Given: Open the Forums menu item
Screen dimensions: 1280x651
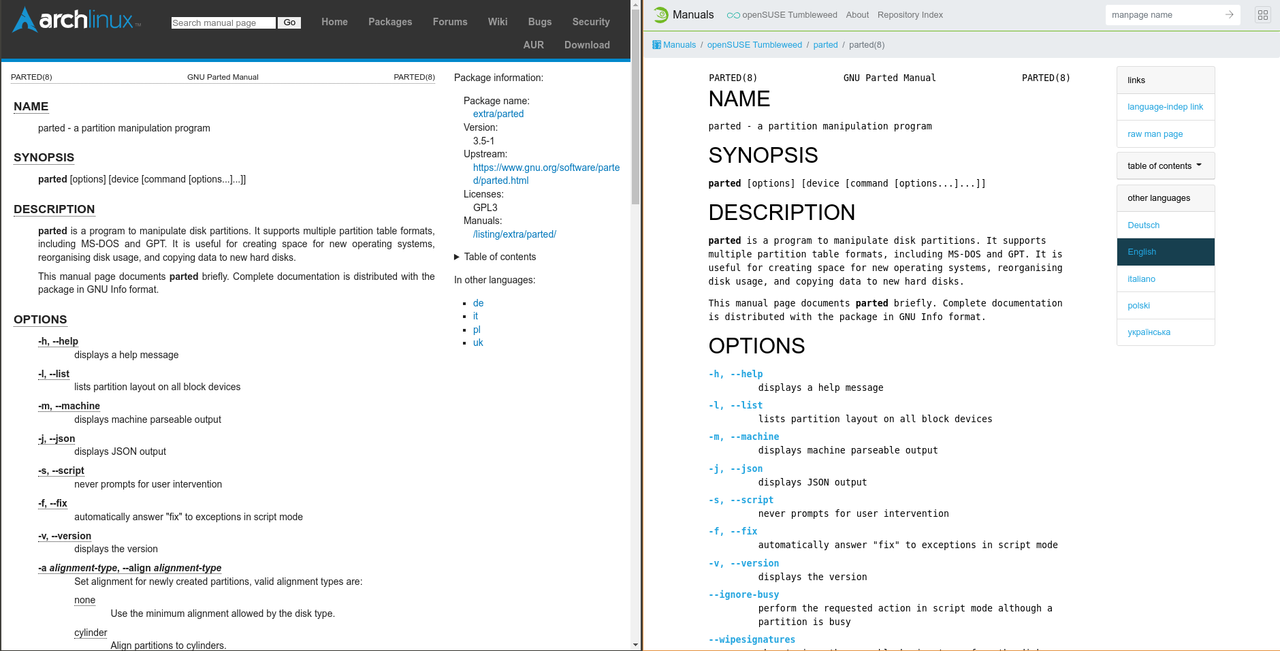Looking at the screenshot, I should point(450,22).
